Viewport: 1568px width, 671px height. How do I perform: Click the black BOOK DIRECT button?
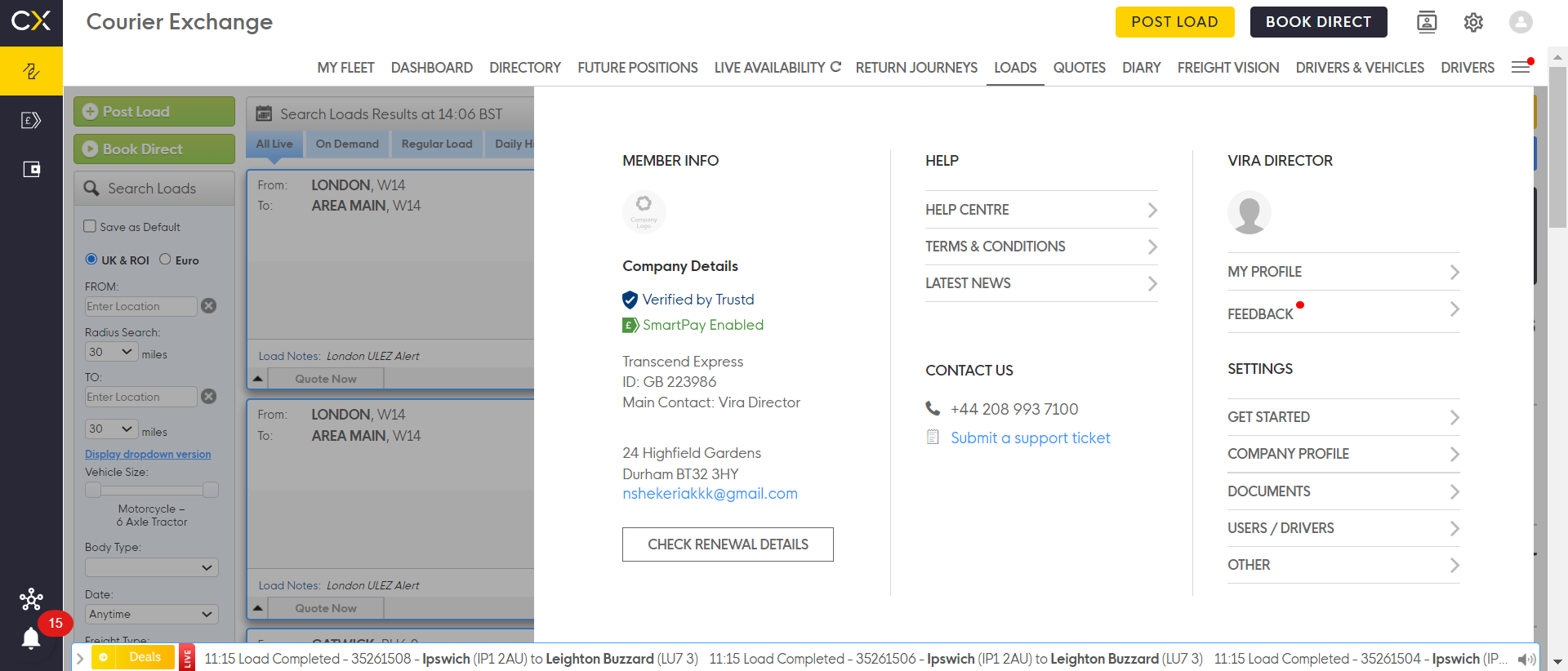[1318, 22]
